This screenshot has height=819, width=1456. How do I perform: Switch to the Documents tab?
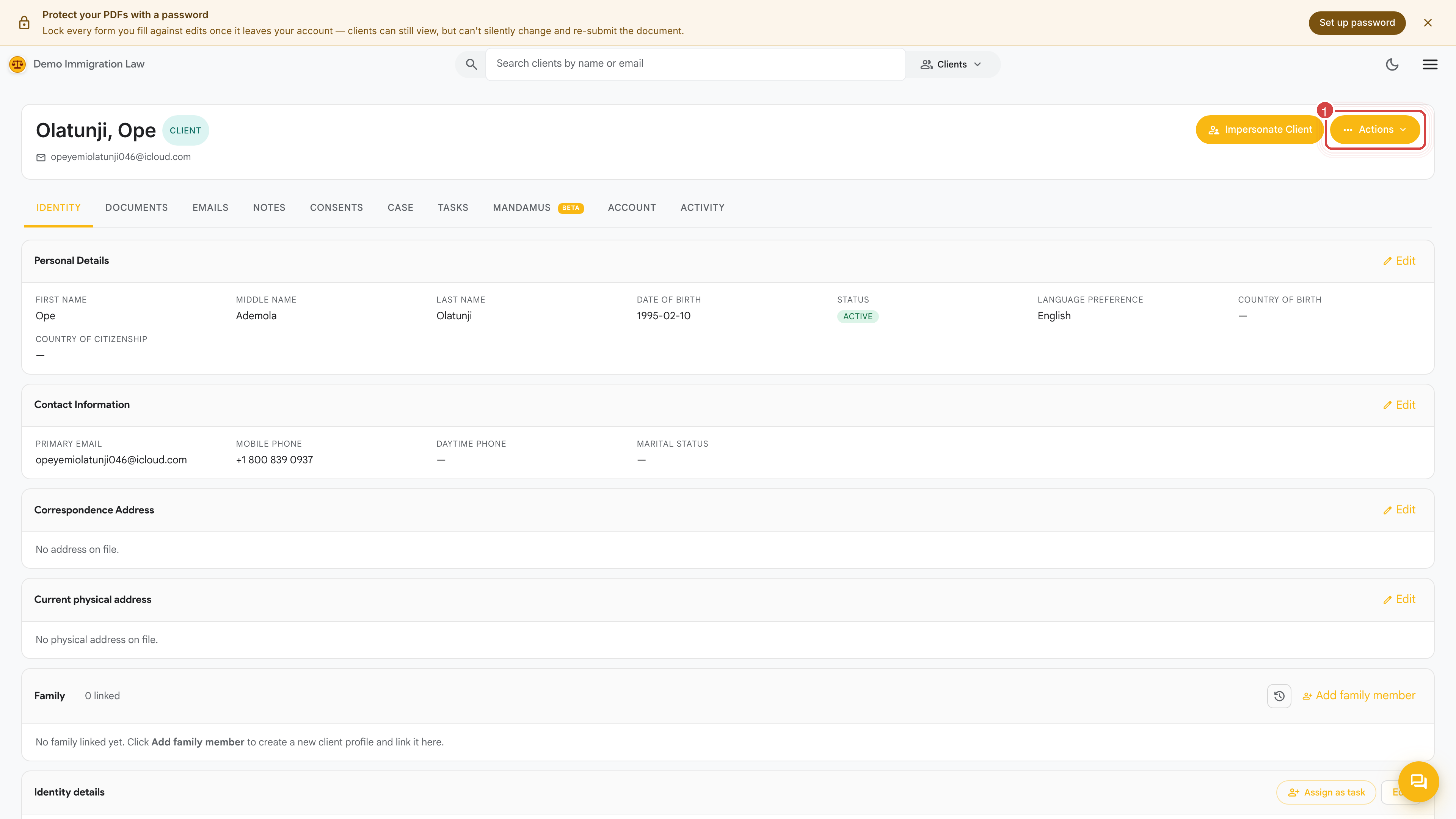pyautogui.click(x=136, y=207)
